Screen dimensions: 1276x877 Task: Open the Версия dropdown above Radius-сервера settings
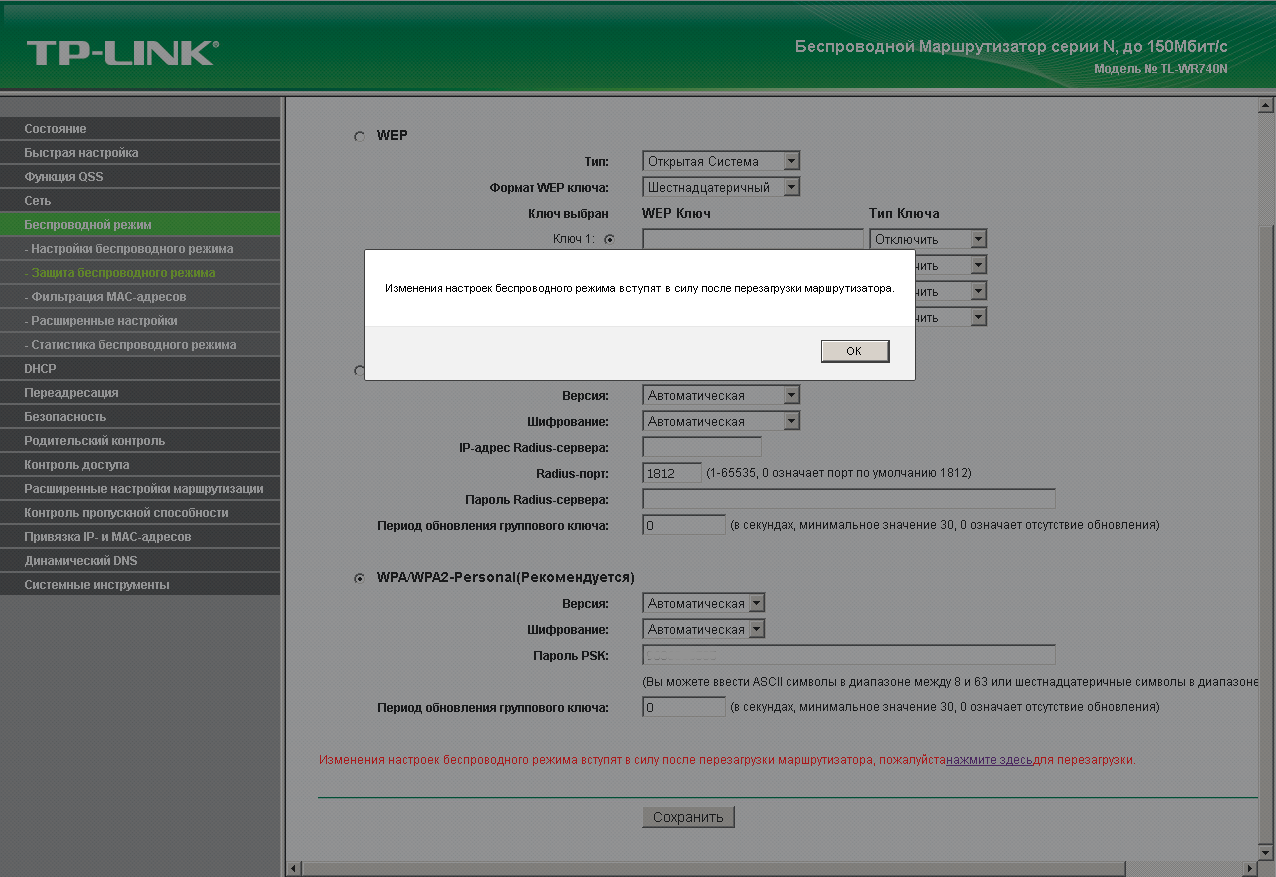click(721, 395)
